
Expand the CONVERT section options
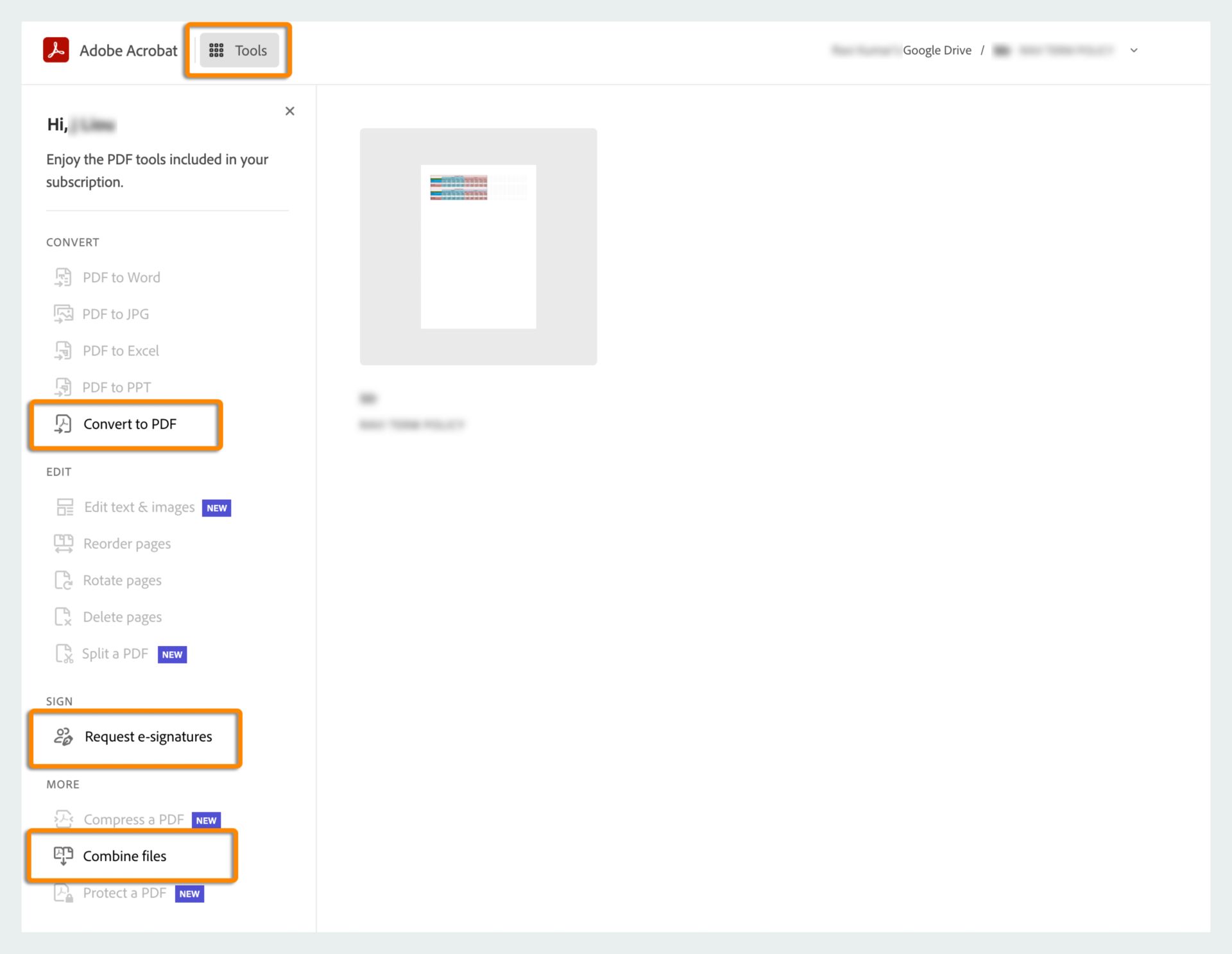tap(75, 241)
